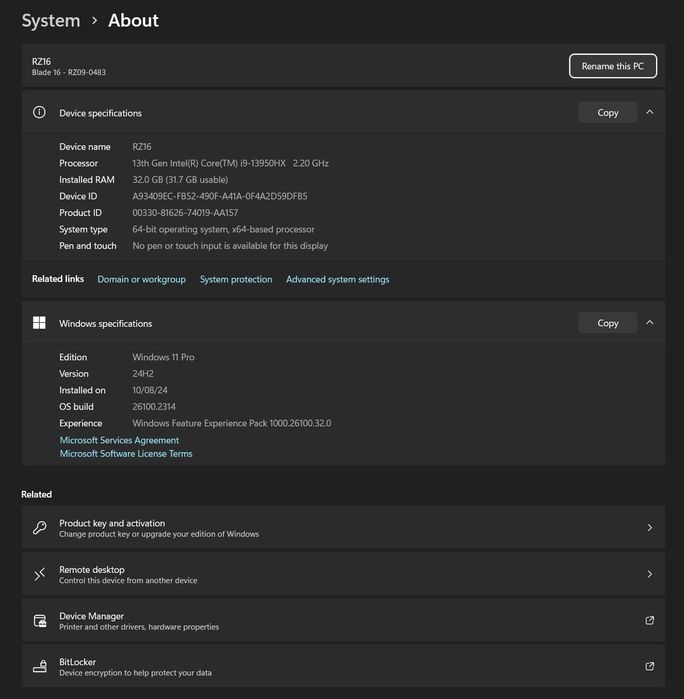This screenshot has width=684, height=699.
Task: Click the BitLocker lock icon
Action: coord(39,667)
